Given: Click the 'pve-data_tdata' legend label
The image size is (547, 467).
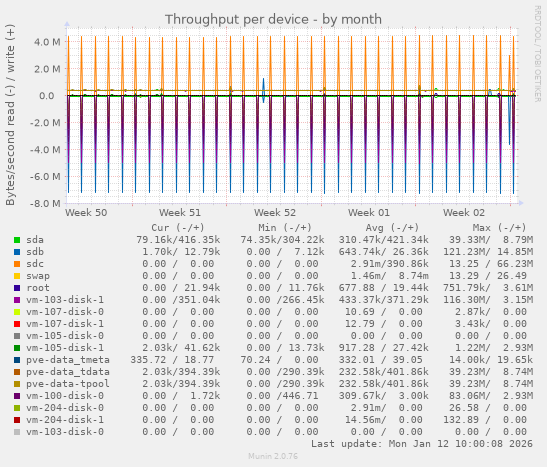Looking at the screenshot, I should point(68,372).
